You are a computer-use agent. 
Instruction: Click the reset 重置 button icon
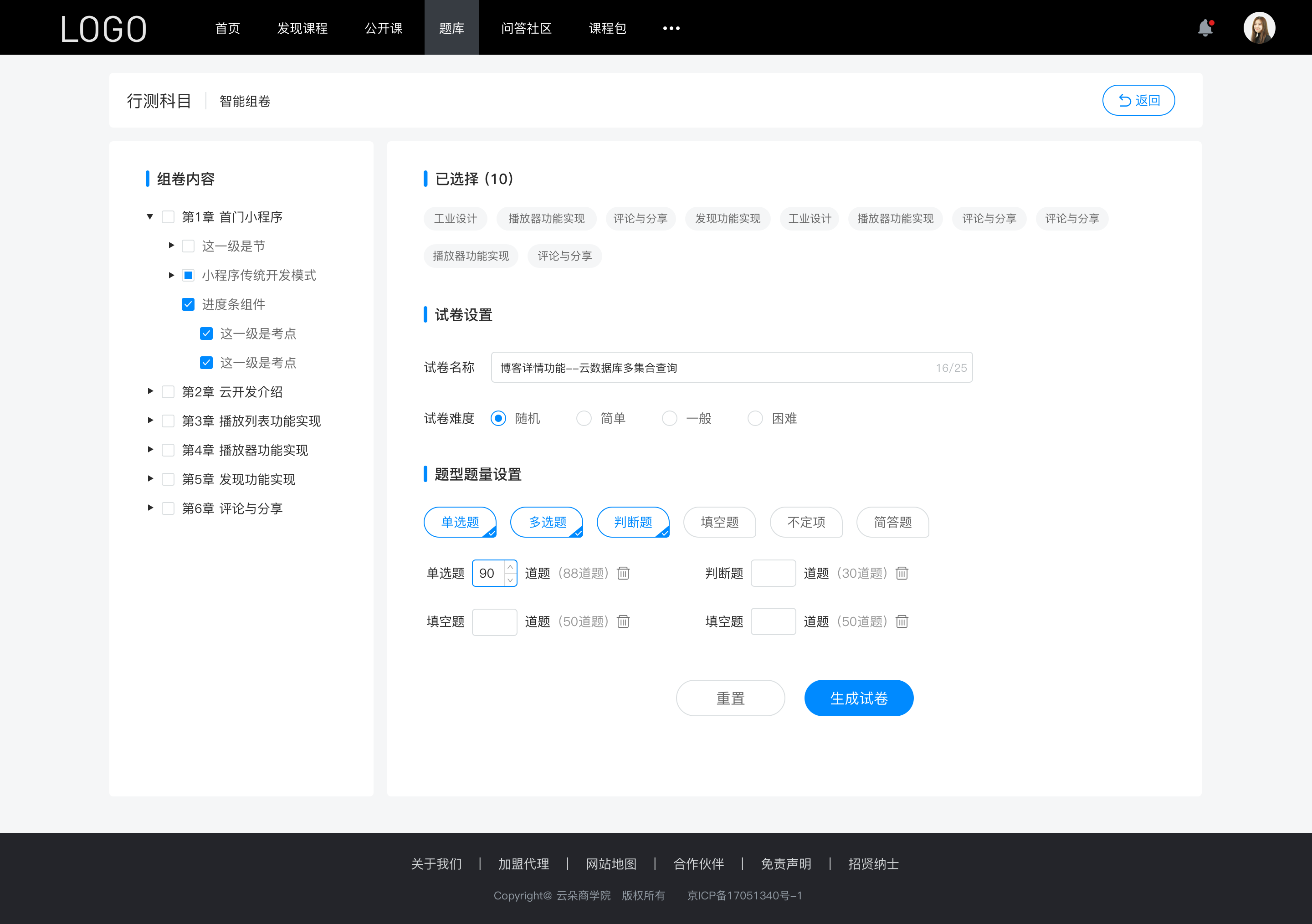(730, 697)
